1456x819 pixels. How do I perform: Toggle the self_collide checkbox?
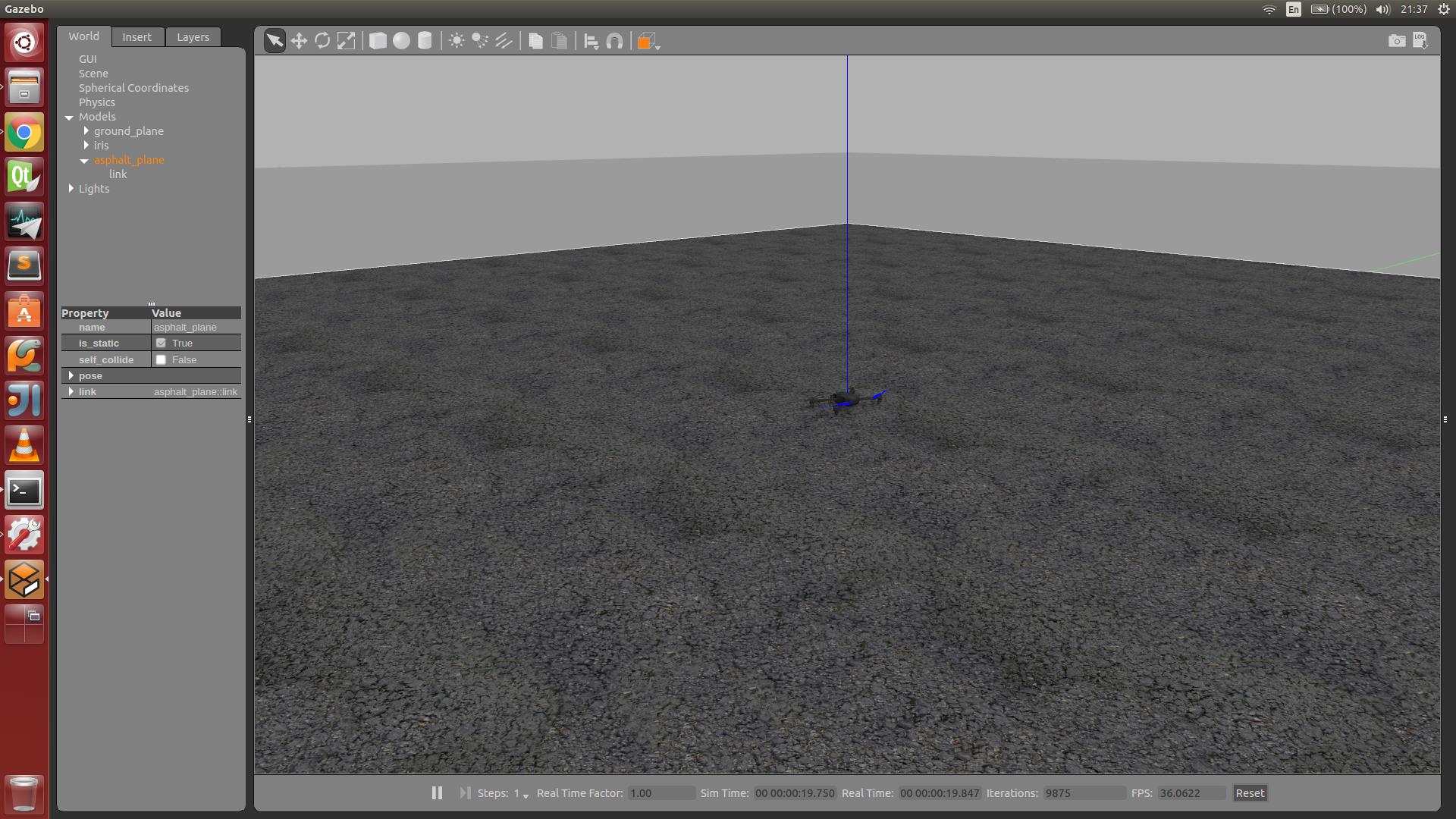coord(161,360)
